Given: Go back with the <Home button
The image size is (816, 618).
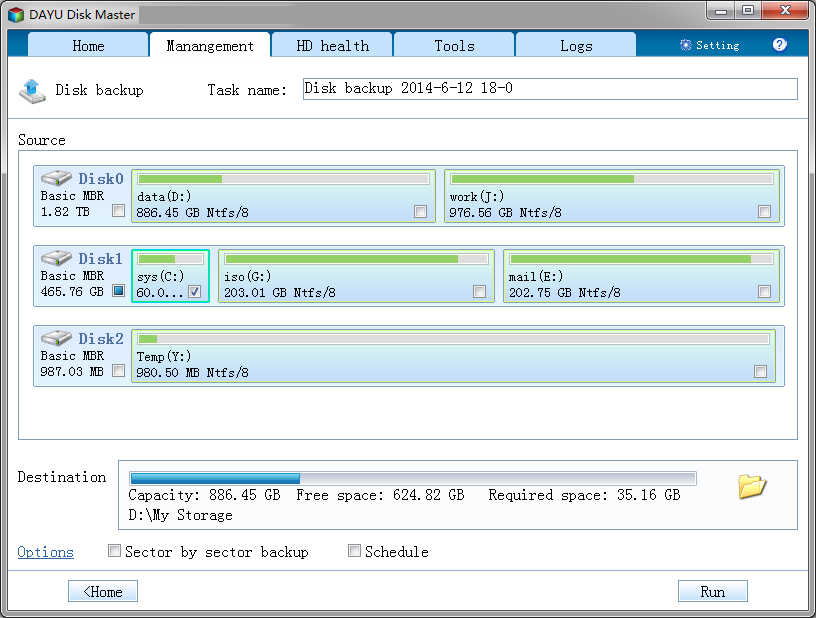Looking at the screenshot, I should pos(103,591).
